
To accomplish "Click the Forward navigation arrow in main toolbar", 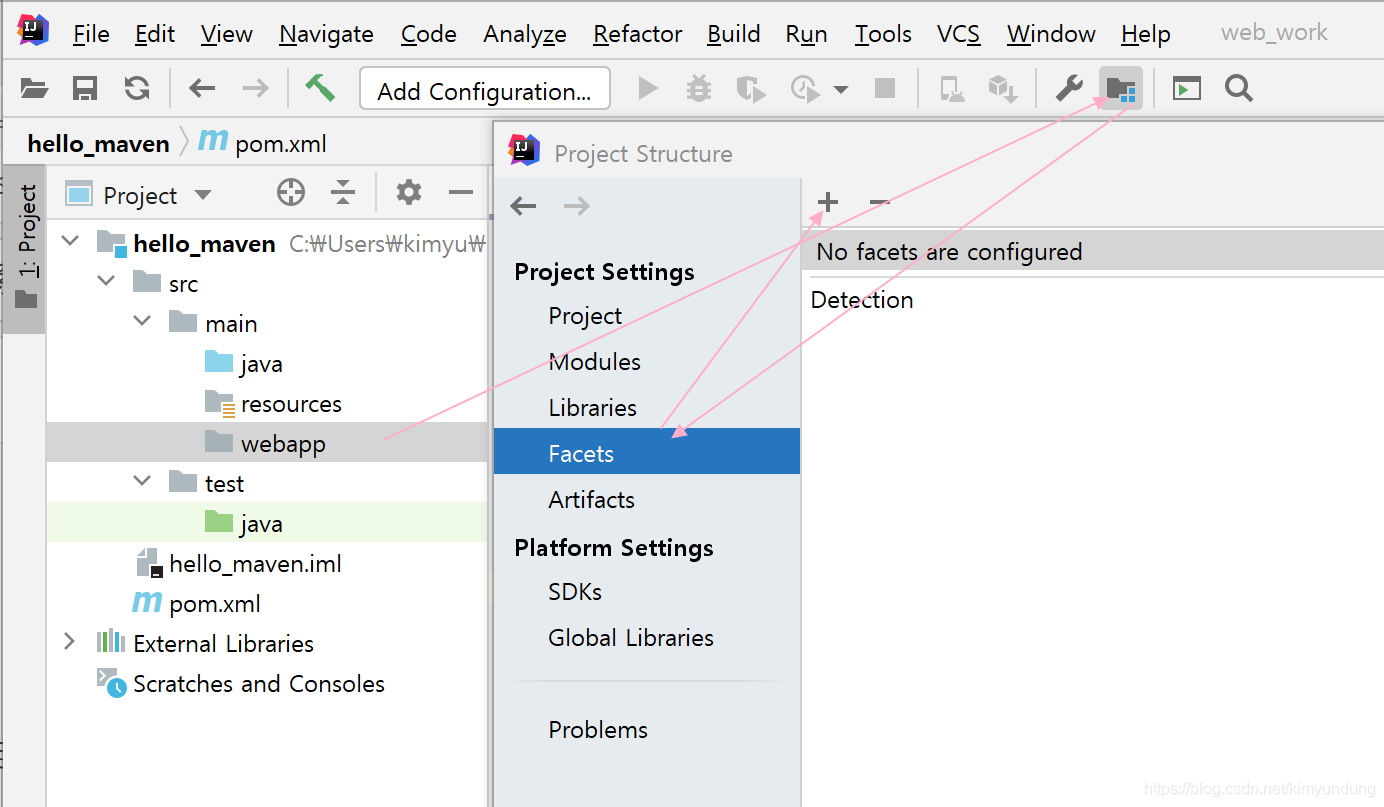I will point(256,89).
